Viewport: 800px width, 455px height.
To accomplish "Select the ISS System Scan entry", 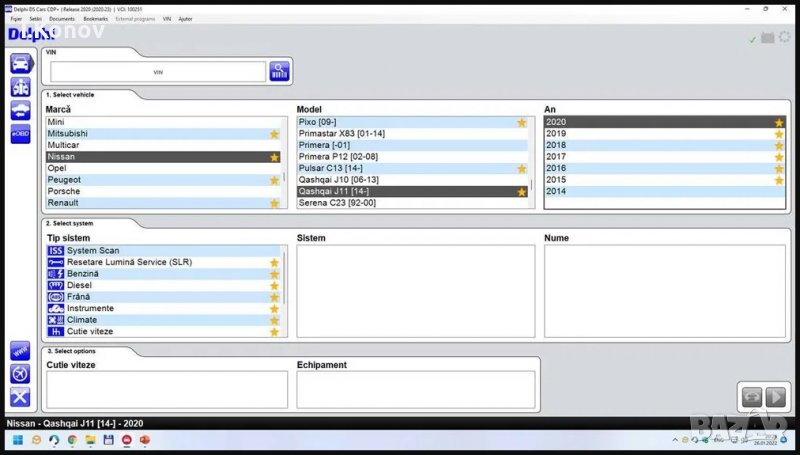I will click(86, 250).
